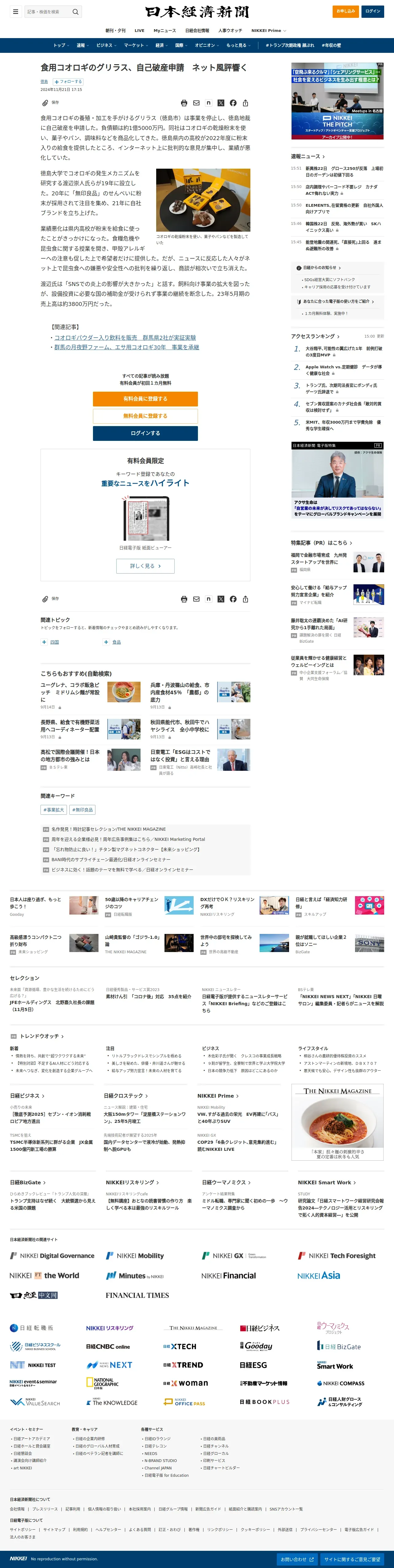Open ranking item 大谷翔平、可能性の翼広げた1年
Viewport: 394px width, 1568px height.
click(344, 352)
